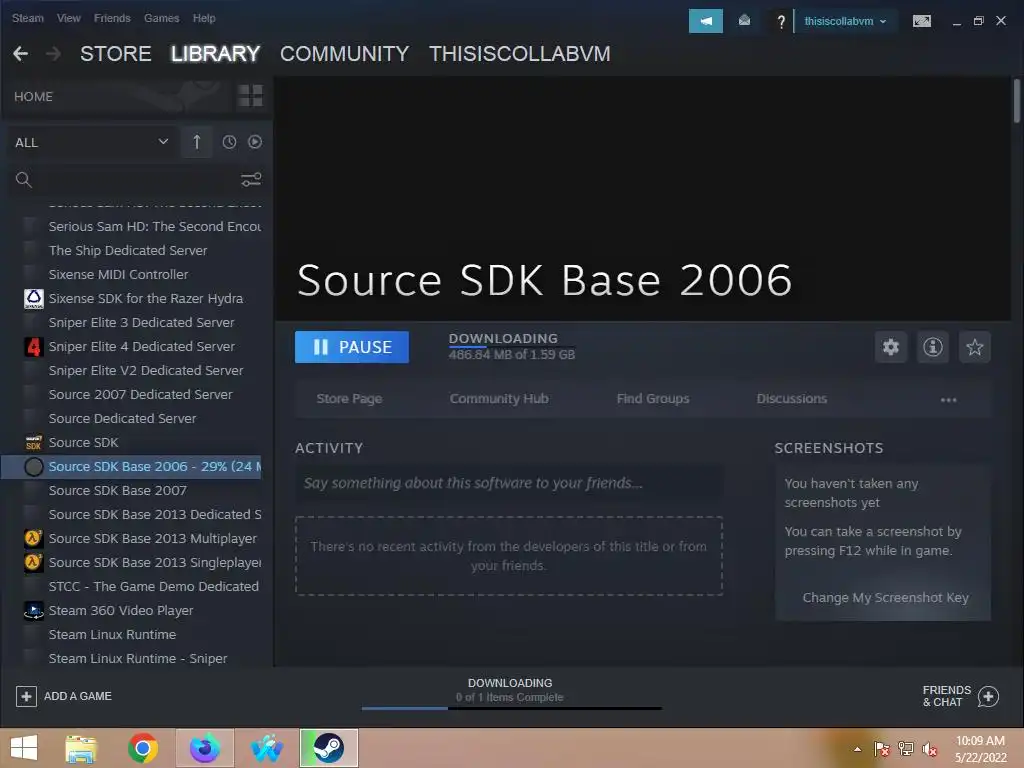The width and height of the screenshot is (1024, 768).
Task: Click the Source SDK list icon
Action: 34,442
